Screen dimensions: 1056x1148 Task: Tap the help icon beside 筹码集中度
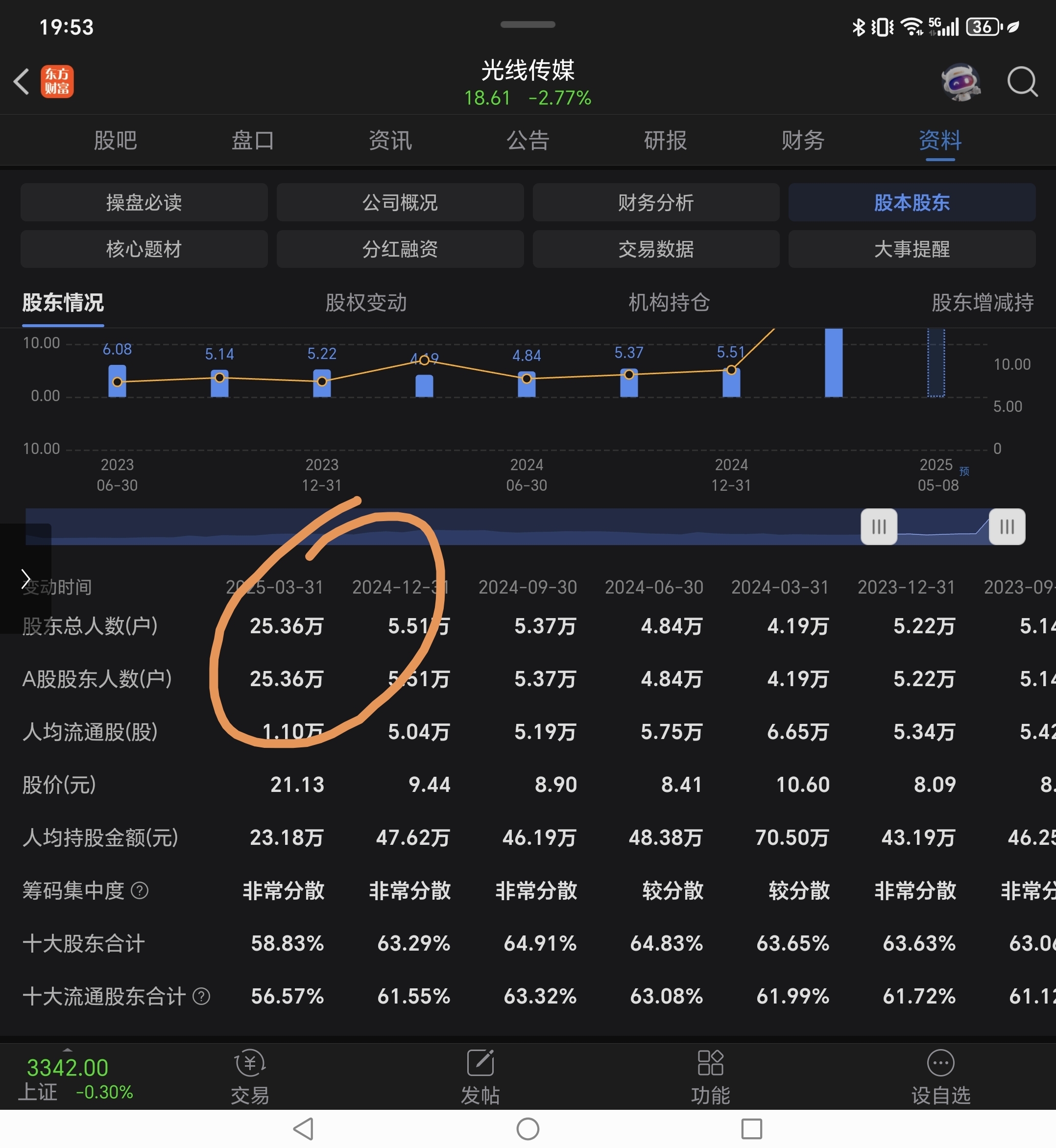(x=140, y=890)
